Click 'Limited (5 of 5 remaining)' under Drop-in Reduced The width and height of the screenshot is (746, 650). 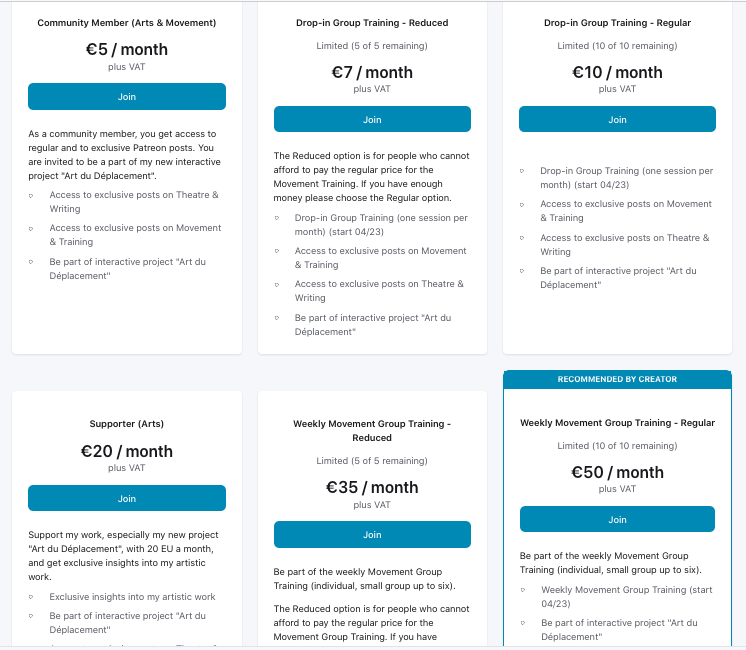coord(372,46)
